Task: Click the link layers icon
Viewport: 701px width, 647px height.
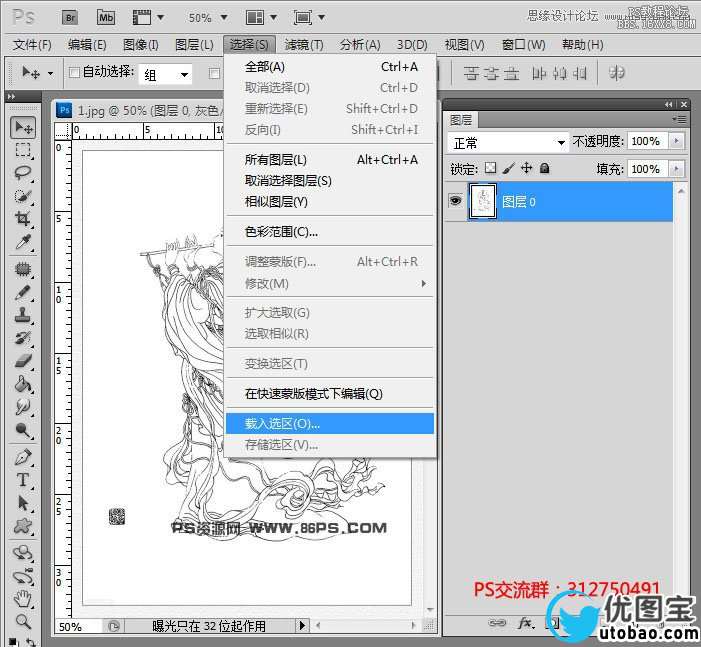Action: 497,623
